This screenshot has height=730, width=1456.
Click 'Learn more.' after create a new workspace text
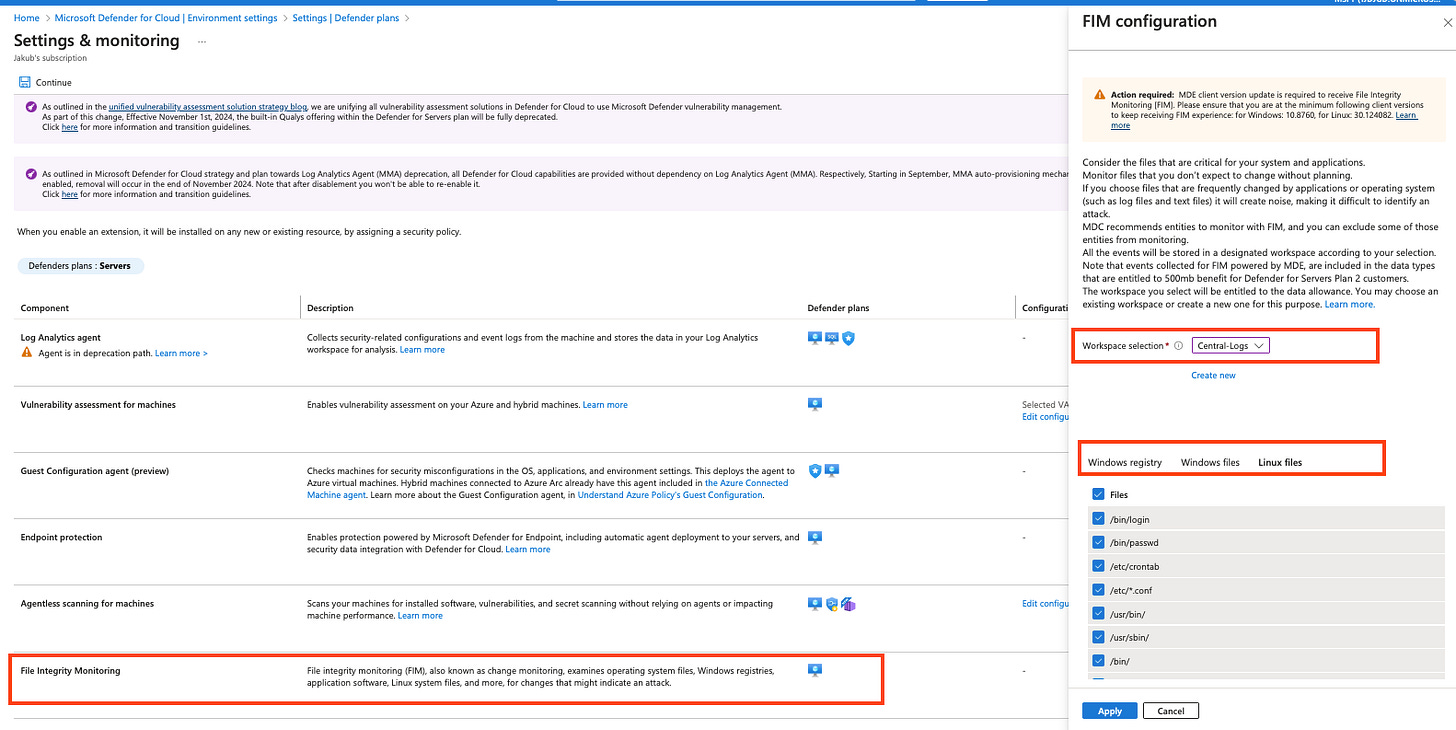tap(1349, 304)
